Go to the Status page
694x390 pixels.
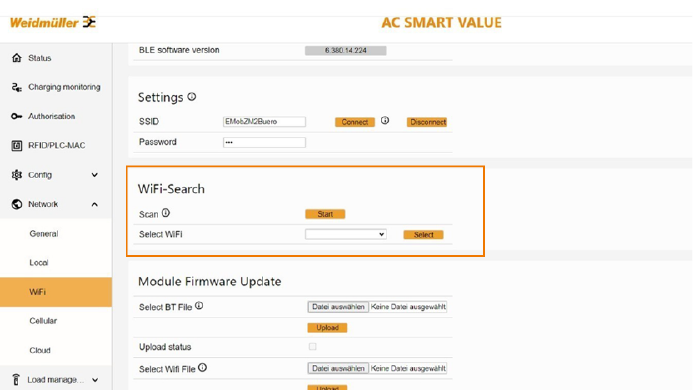pos(40,58)
